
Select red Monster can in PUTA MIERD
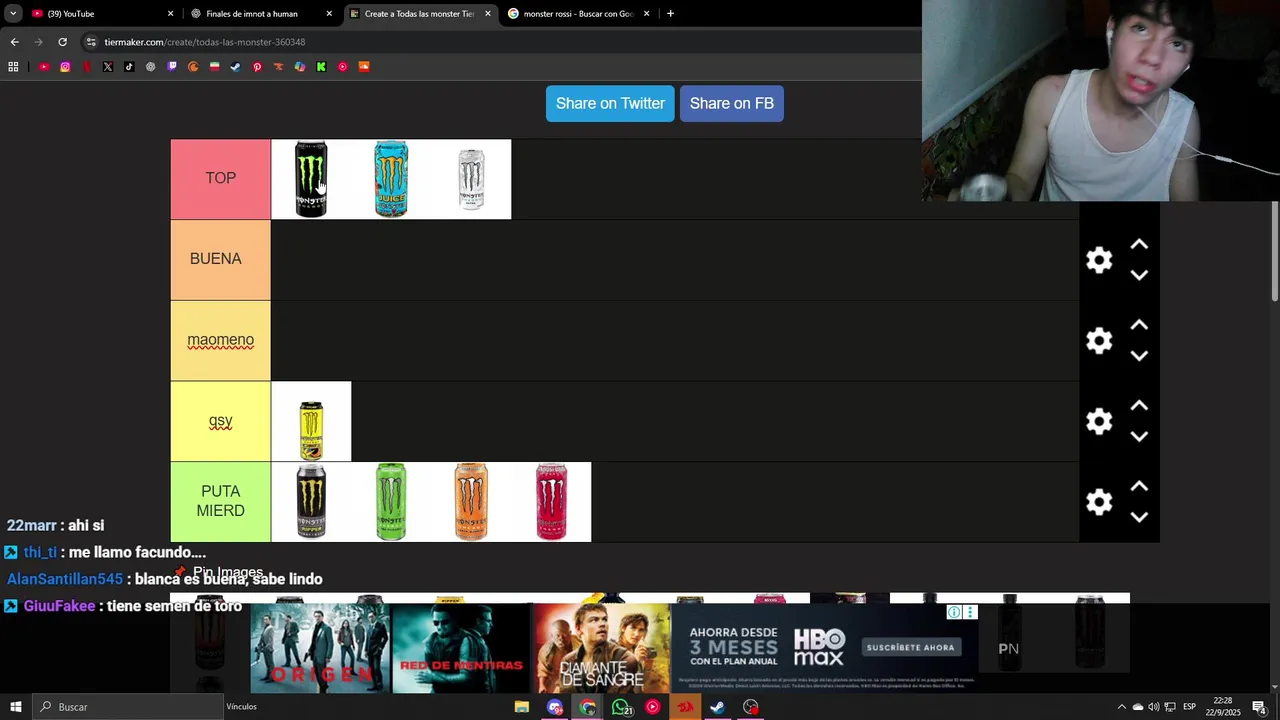(551, 502)
